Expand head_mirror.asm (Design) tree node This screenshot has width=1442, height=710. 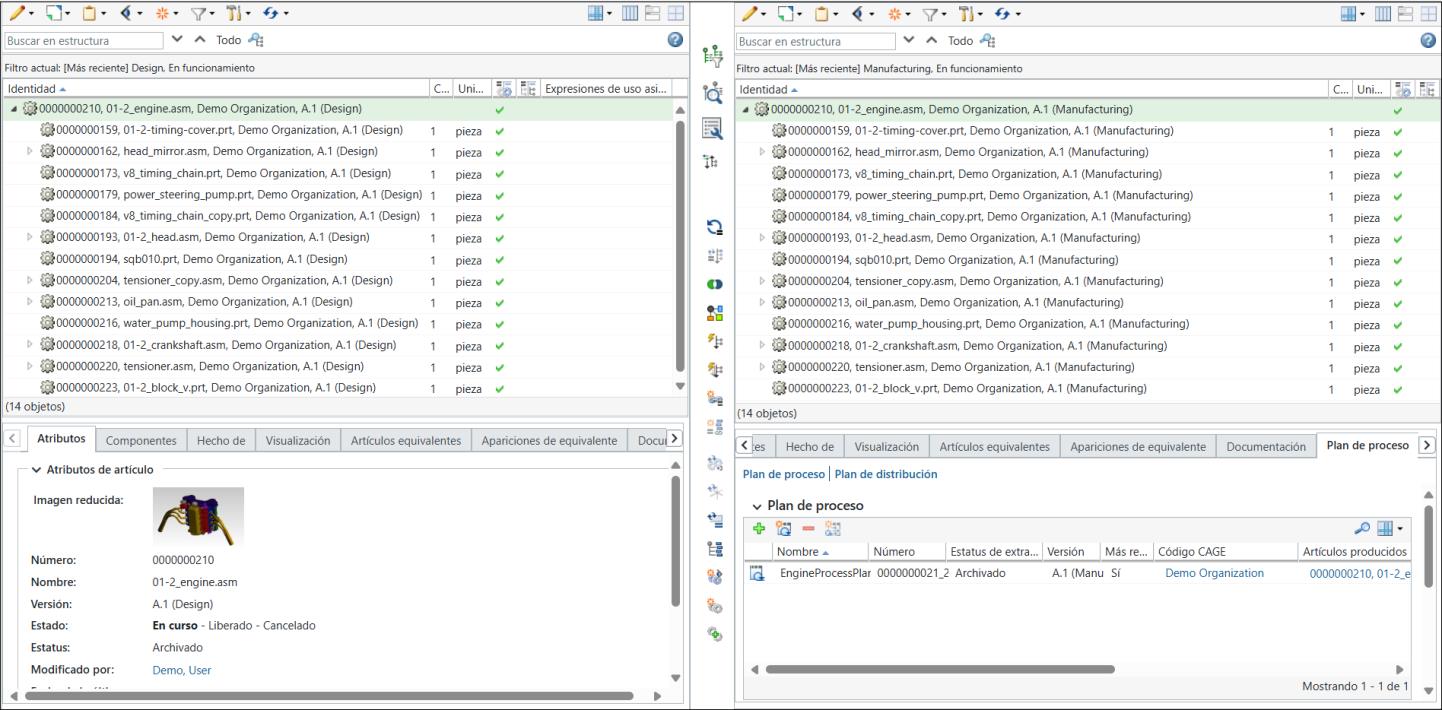(x=30, y=152)
